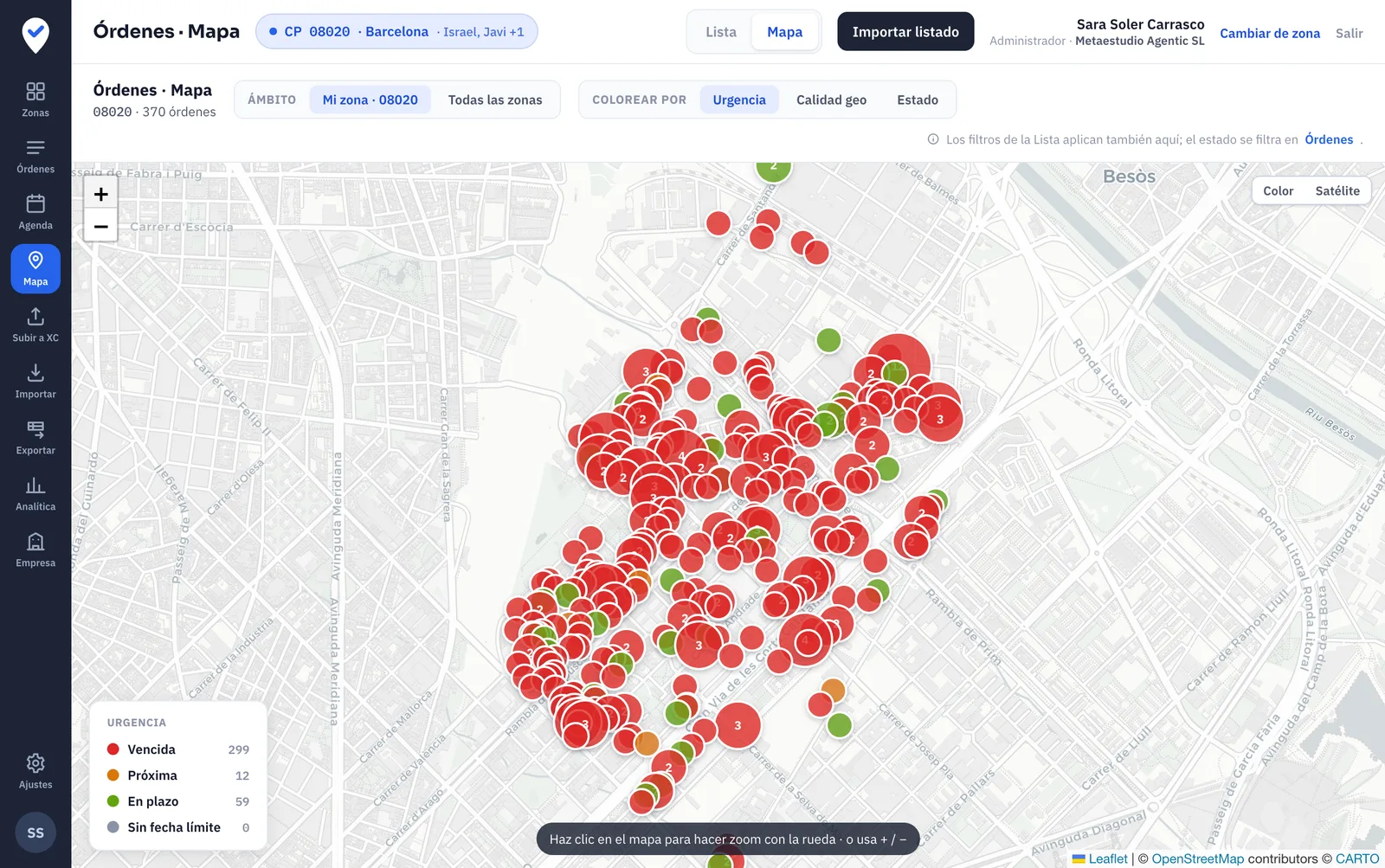1385x868 pixels.
Task: Click the lone green marker near Besòs
Action: coord(828,340)
